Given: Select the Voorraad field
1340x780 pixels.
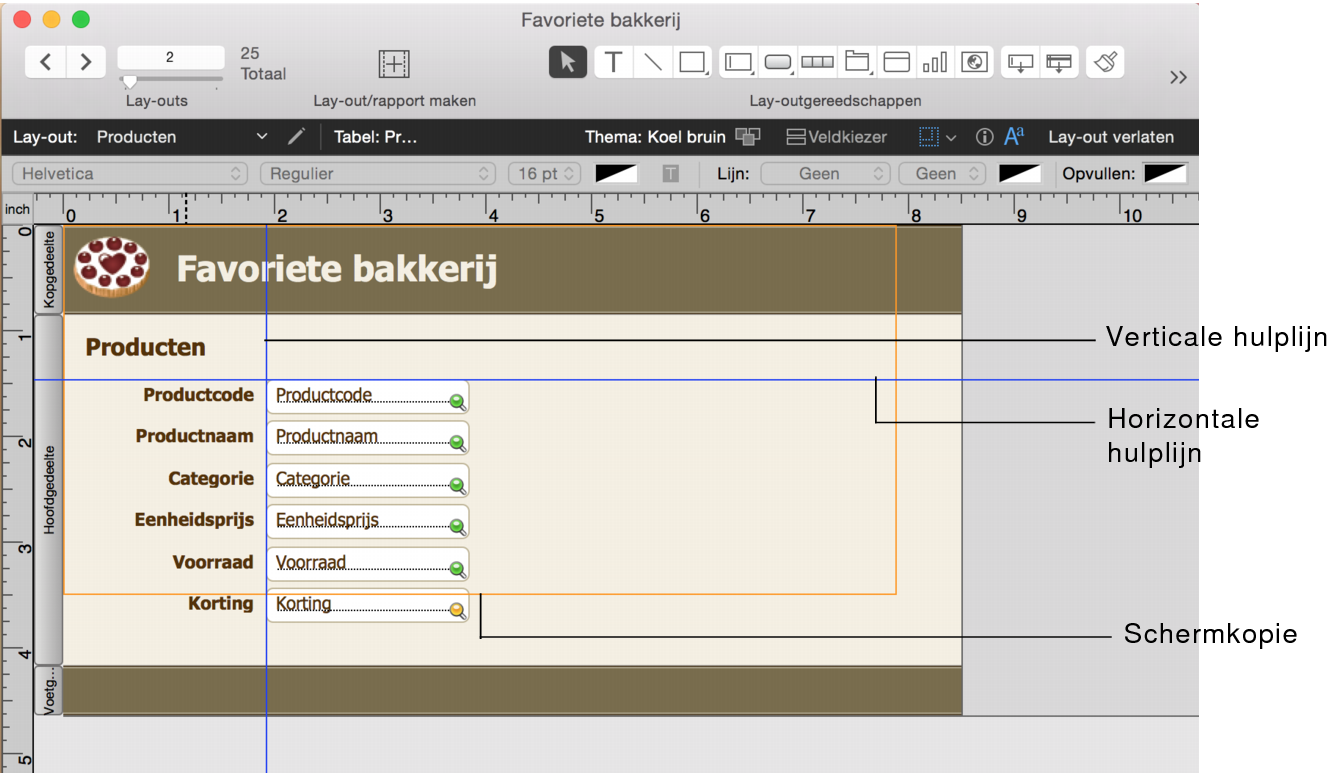Looking at the screenshot, I should point(368,564).
